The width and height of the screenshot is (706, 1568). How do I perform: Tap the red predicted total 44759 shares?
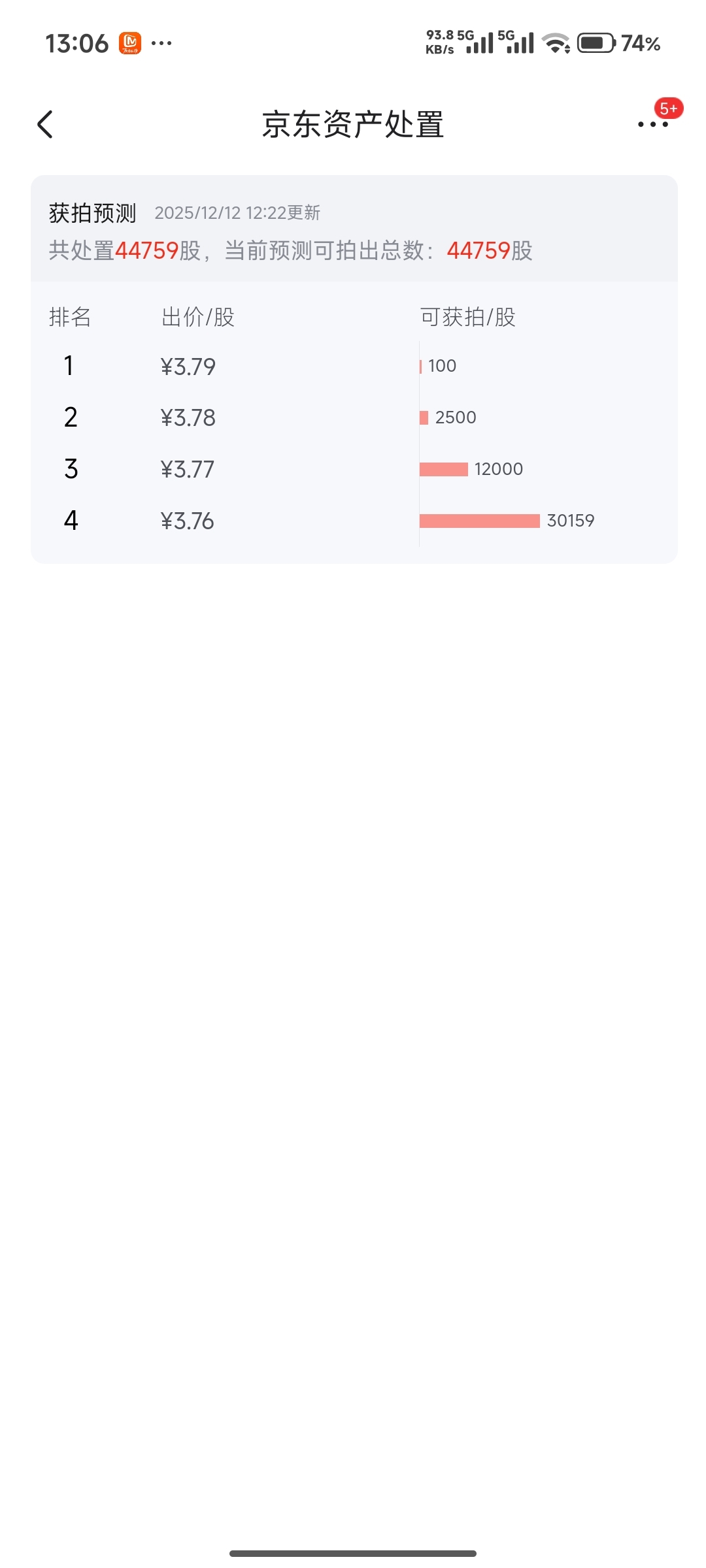point(479,250)
